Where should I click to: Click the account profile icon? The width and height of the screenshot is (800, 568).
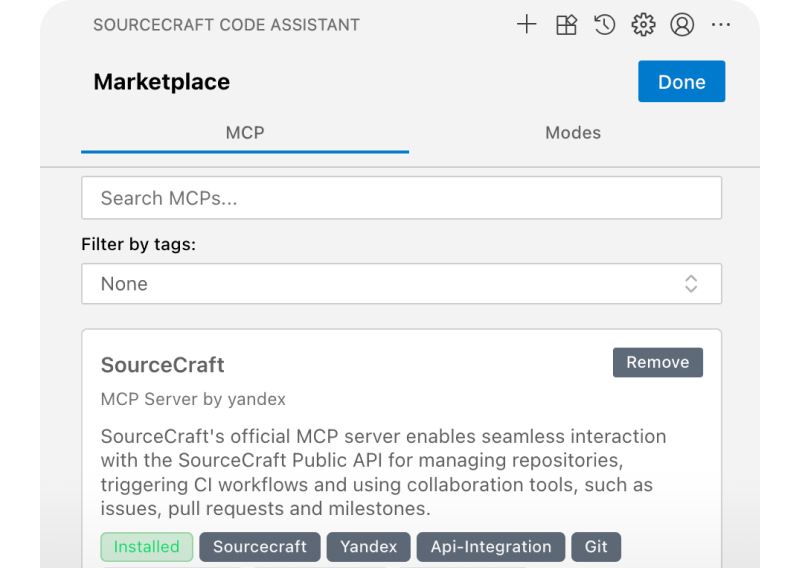[x=682, y=25]
